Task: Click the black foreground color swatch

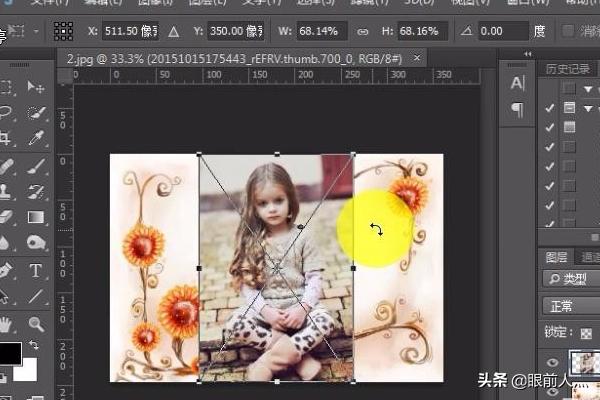Action: pyautogui.click(x=10, y=353)
